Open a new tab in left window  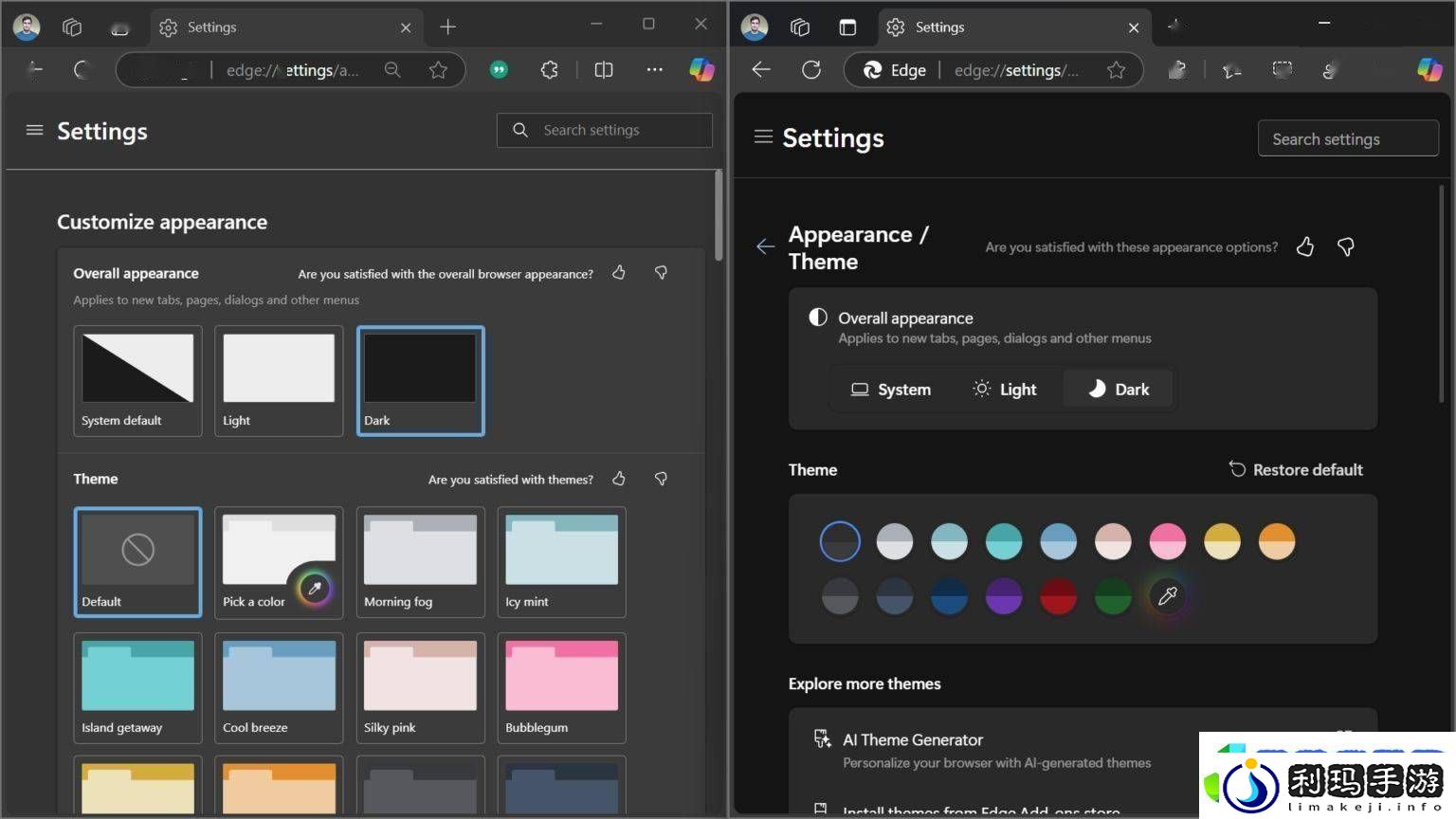[x=448, y=27]
